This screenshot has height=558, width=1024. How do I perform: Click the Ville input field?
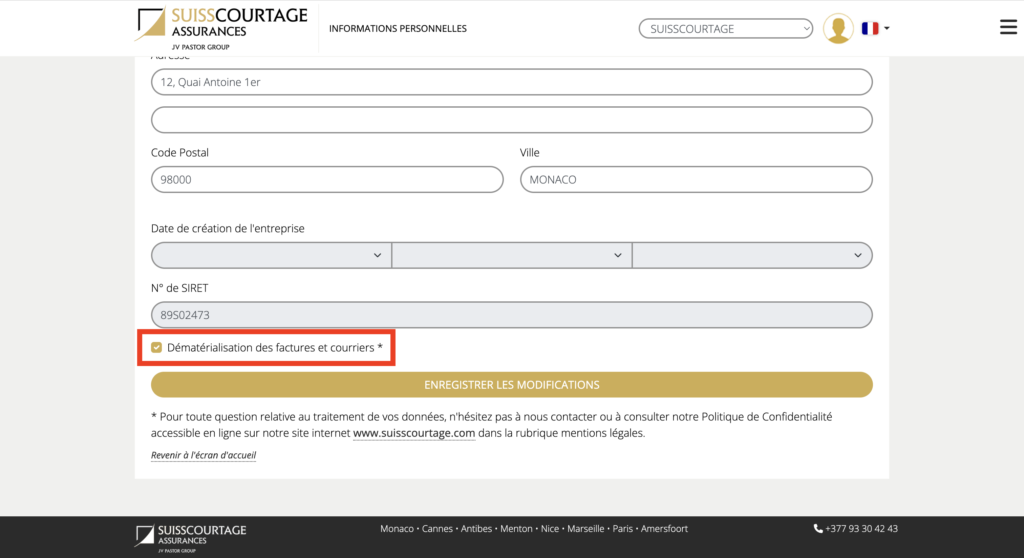pos(695,180)
